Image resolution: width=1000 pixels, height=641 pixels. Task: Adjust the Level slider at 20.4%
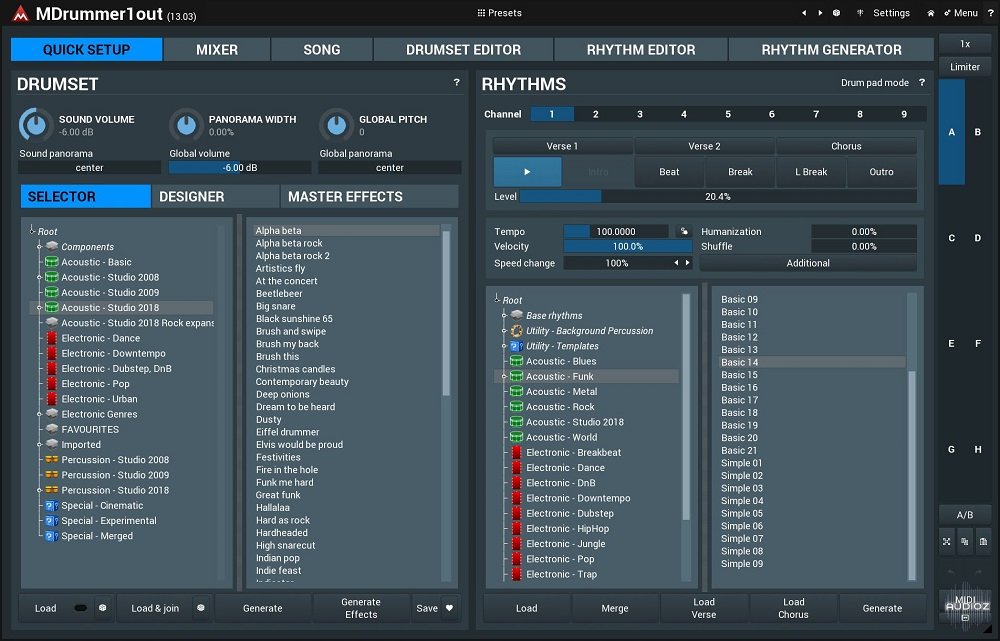[x=718, y=196]
